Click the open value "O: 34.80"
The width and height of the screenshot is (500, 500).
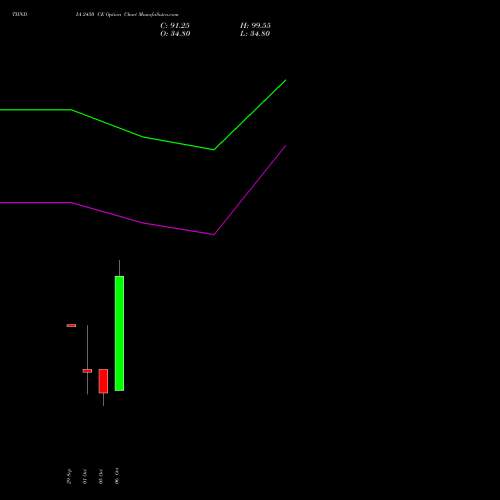tap(175, 34)
